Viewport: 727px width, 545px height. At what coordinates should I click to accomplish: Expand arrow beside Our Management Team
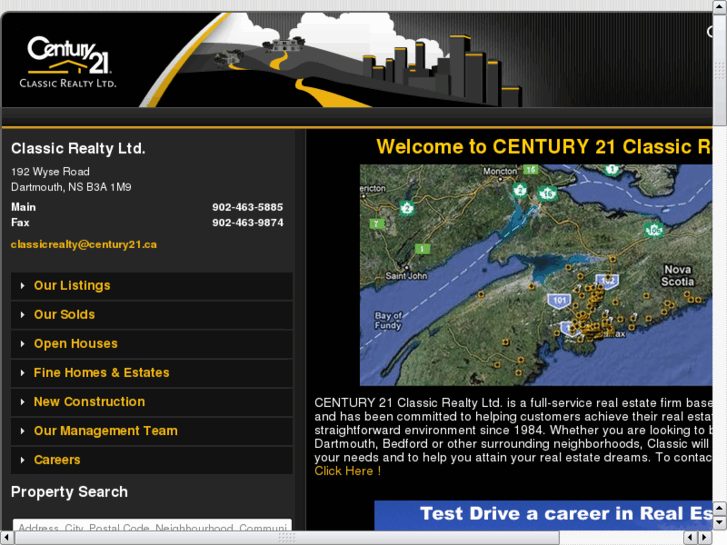[22, 431]
